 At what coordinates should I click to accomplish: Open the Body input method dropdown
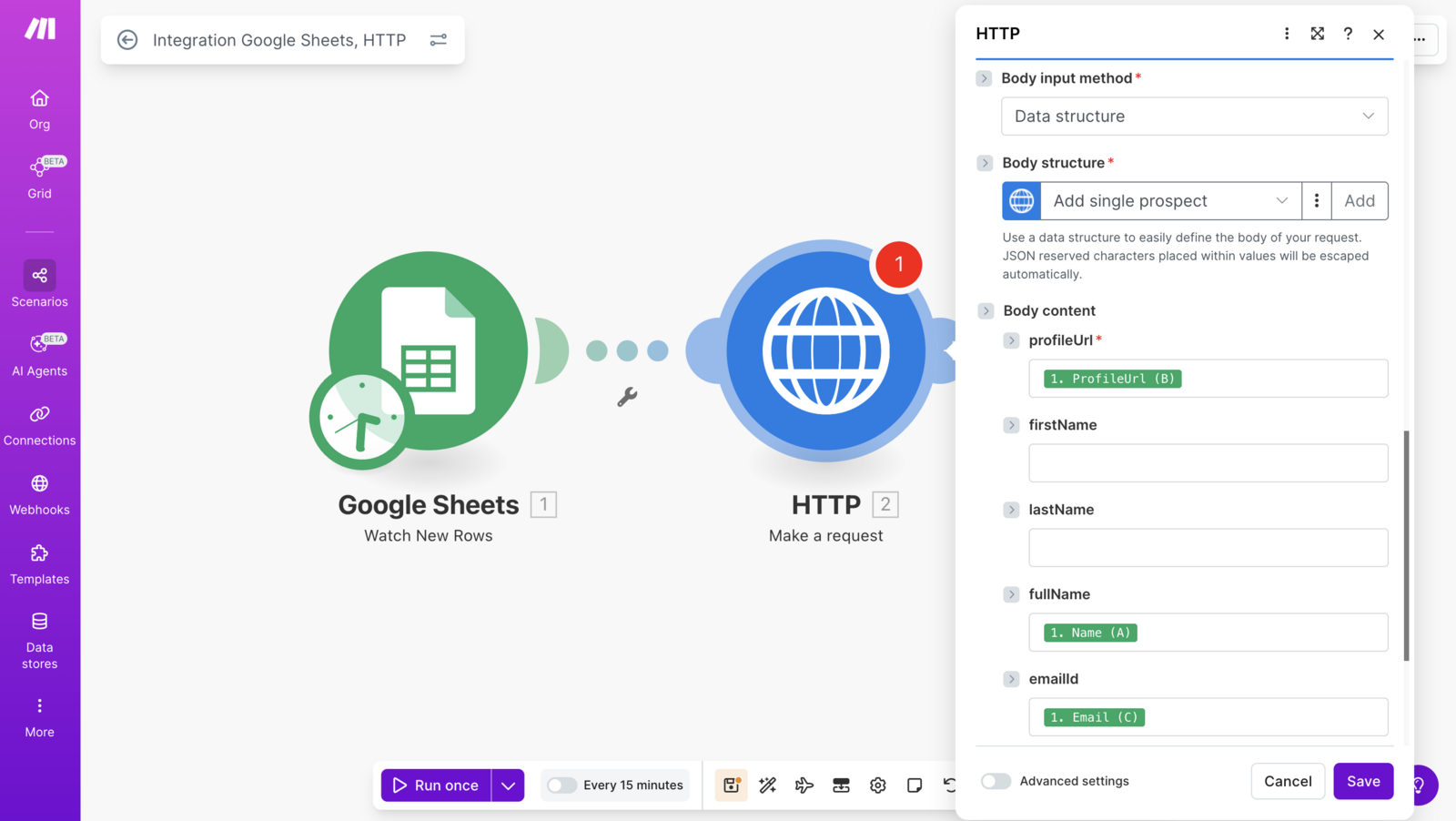[1194, 117]
